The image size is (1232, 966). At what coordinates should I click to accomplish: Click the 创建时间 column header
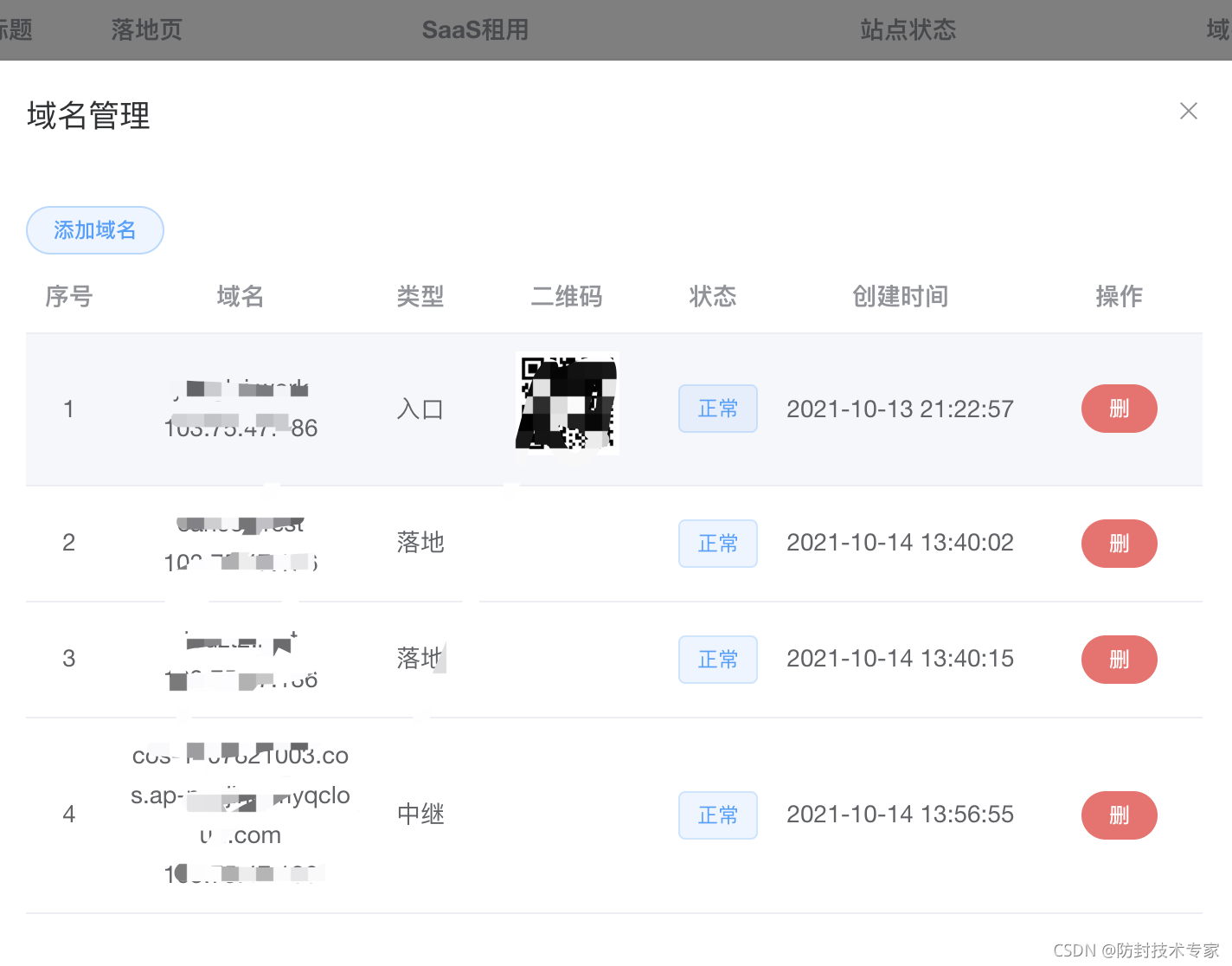point(900,296)
